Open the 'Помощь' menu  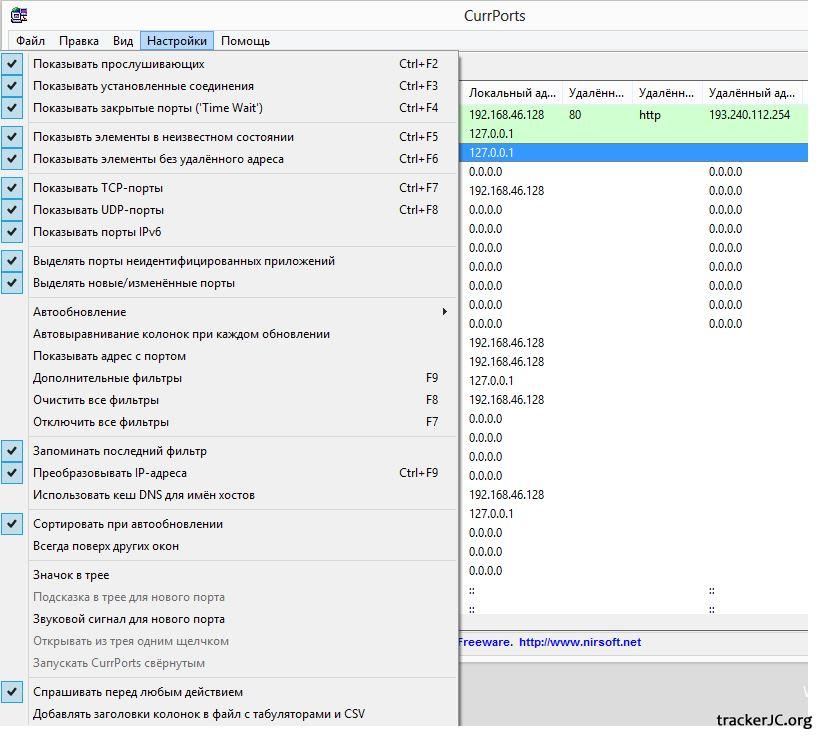245,41
